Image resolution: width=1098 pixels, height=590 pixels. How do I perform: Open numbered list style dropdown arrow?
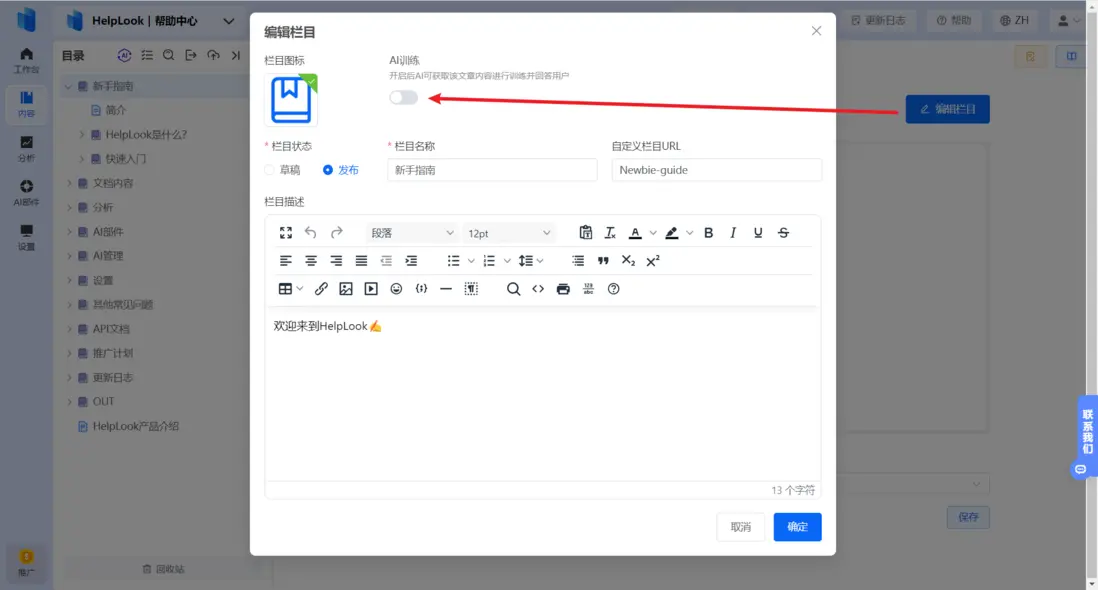click(x=507, y=261)
